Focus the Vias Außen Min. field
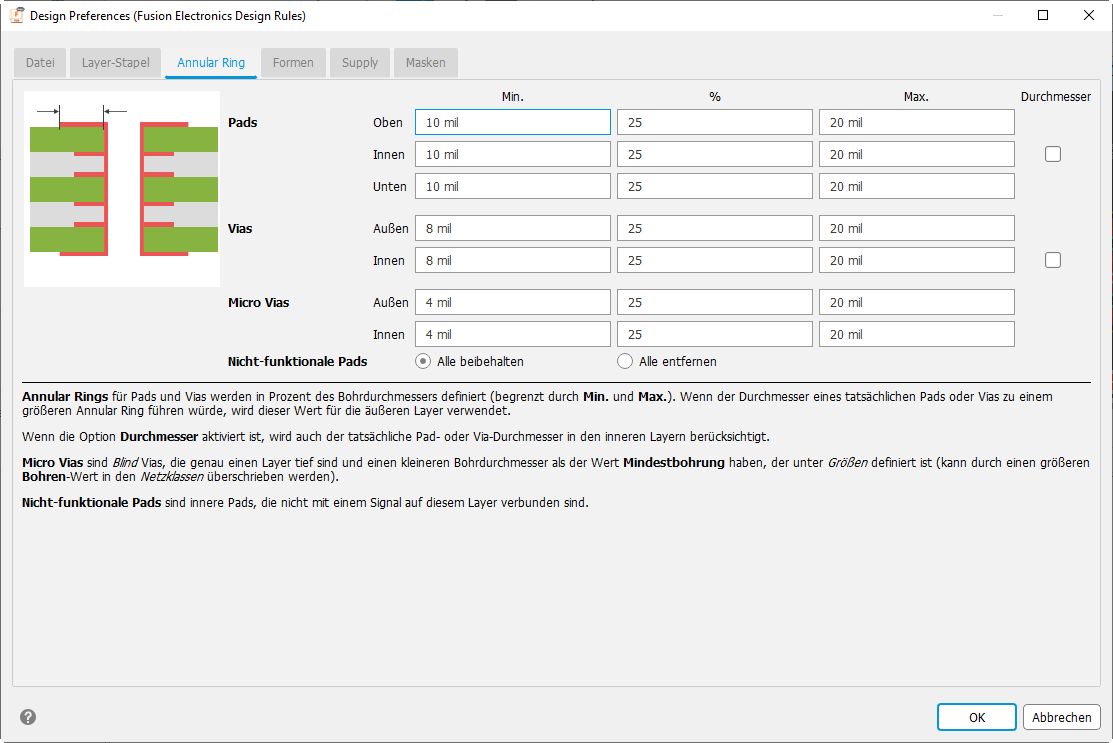The height and width of the screenshot is (743, 1113). [512, 229]
